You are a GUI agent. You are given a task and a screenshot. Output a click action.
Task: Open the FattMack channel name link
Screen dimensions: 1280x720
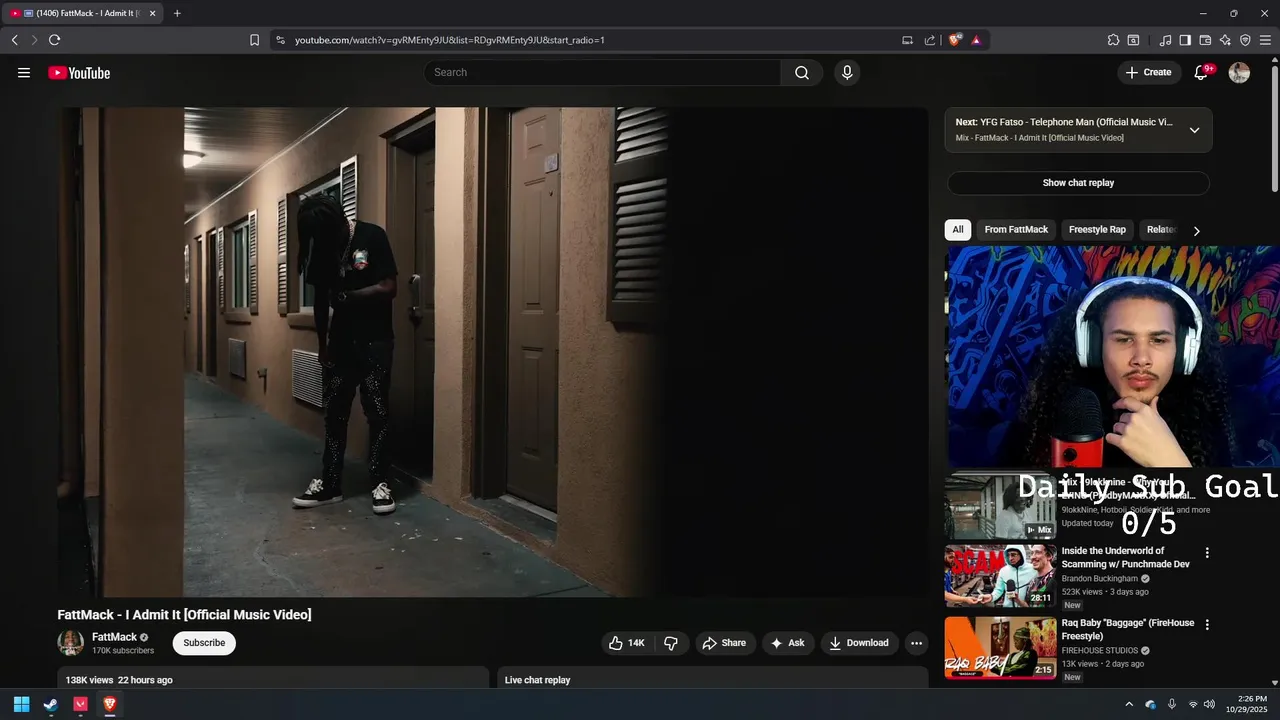(x=114, y=637)
